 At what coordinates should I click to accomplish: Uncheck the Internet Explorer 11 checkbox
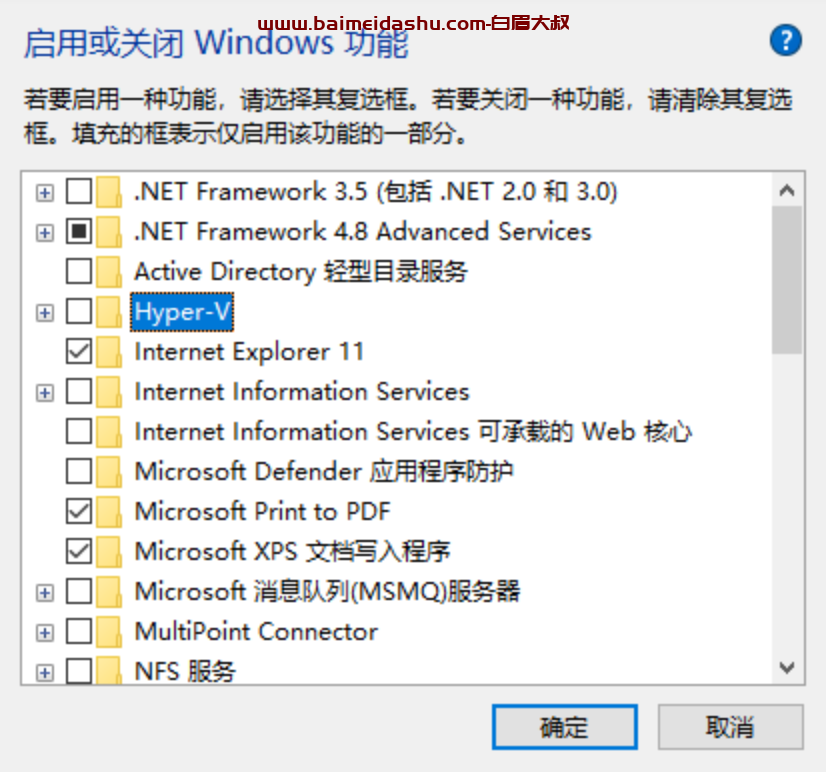(x=79, y=352)
